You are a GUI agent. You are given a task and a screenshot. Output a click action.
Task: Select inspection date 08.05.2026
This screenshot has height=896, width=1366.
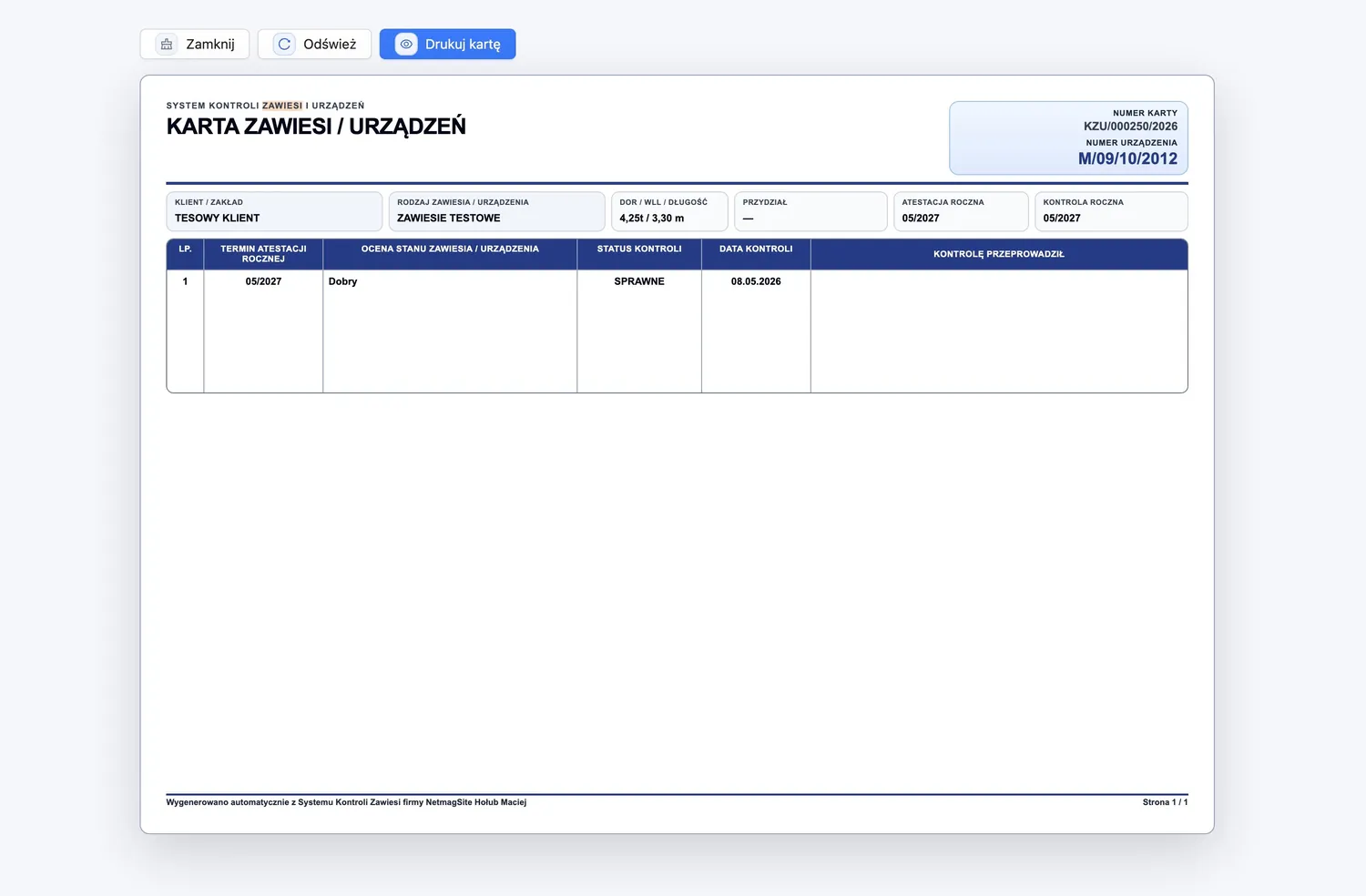[x=756, y=281]
